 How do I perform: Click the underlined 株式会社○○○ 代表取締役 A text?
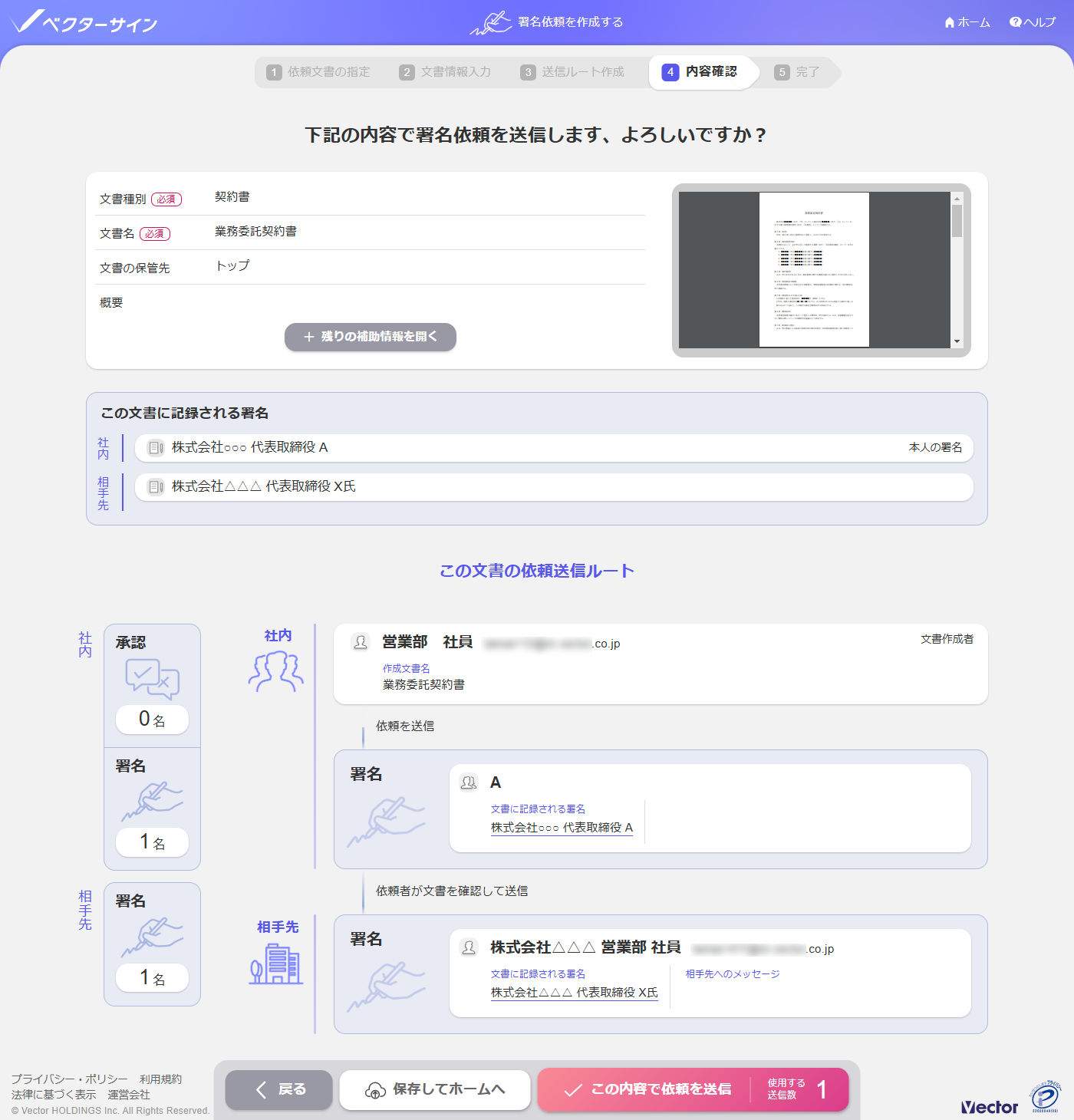coord(562,828)
